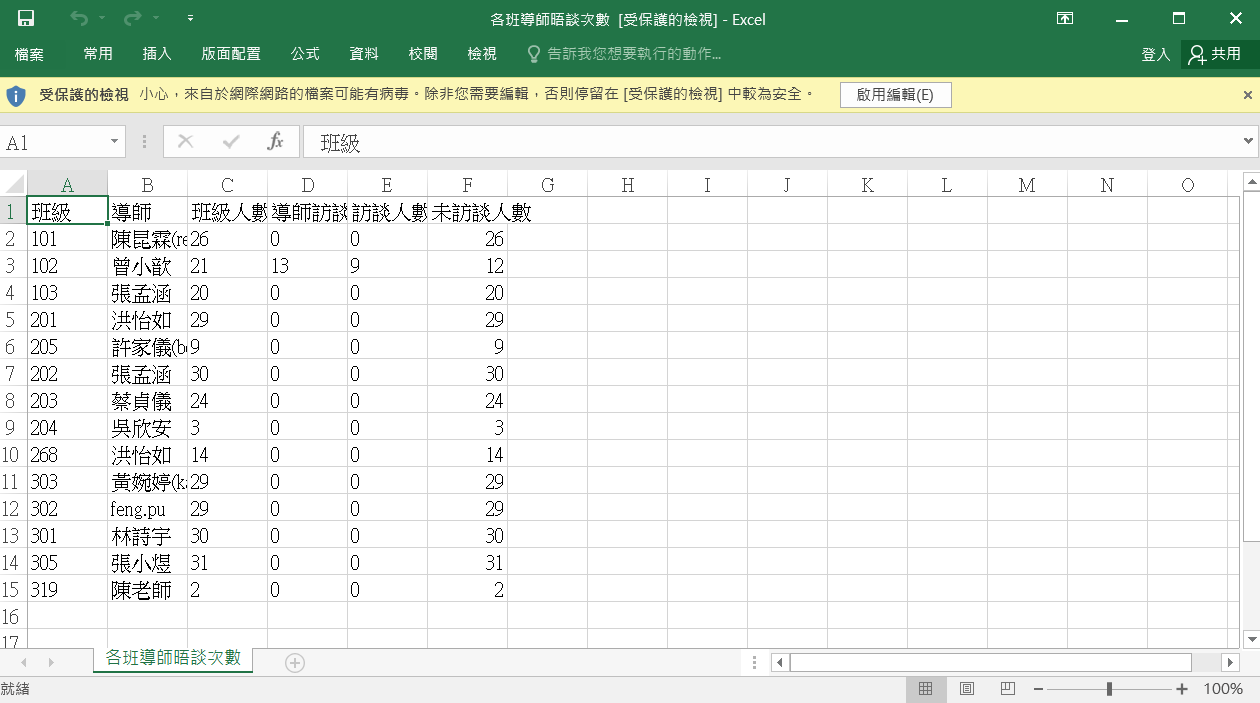Click the Name Box showing A1

point(52,142)
